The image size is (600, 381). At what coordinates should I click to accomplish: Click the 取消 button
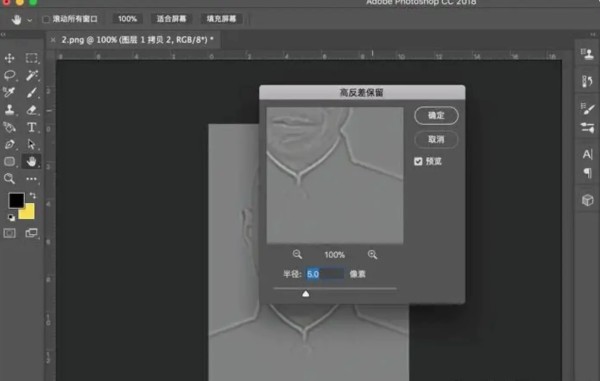click(436, 139)
